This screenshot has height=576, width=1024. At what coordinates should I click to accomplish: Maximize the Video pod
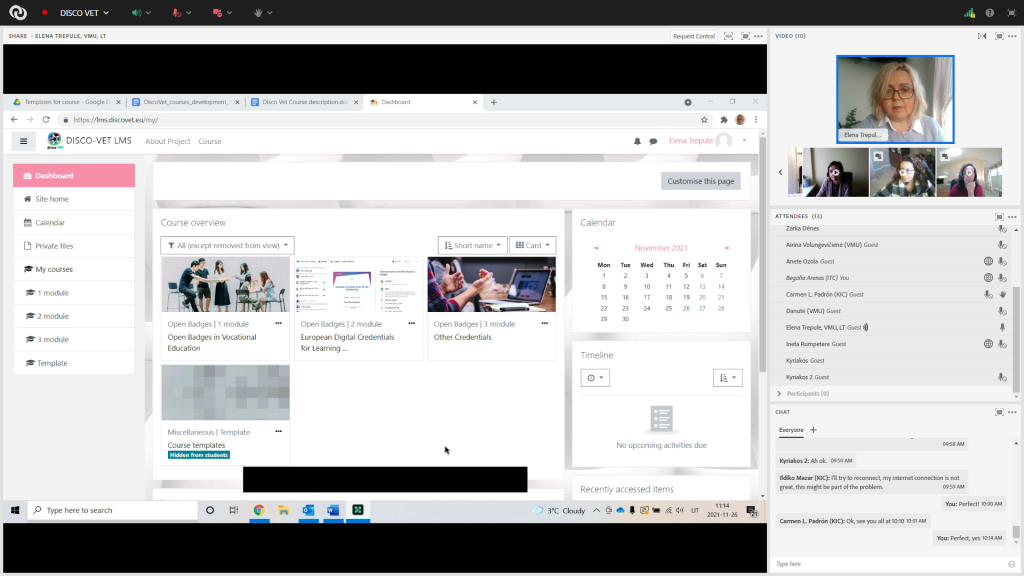click(x=999, y=36)
